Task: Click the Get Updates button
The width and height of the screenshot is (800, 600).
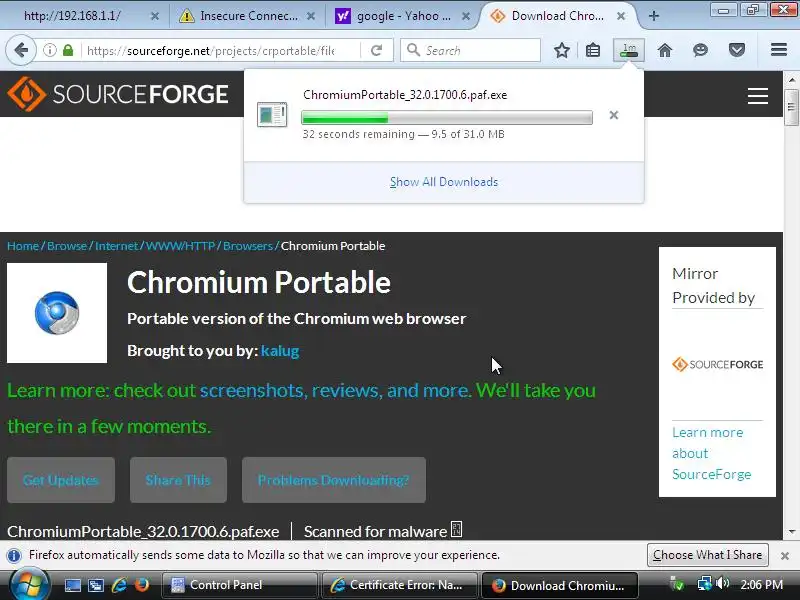Action: [x=61, y=480]
